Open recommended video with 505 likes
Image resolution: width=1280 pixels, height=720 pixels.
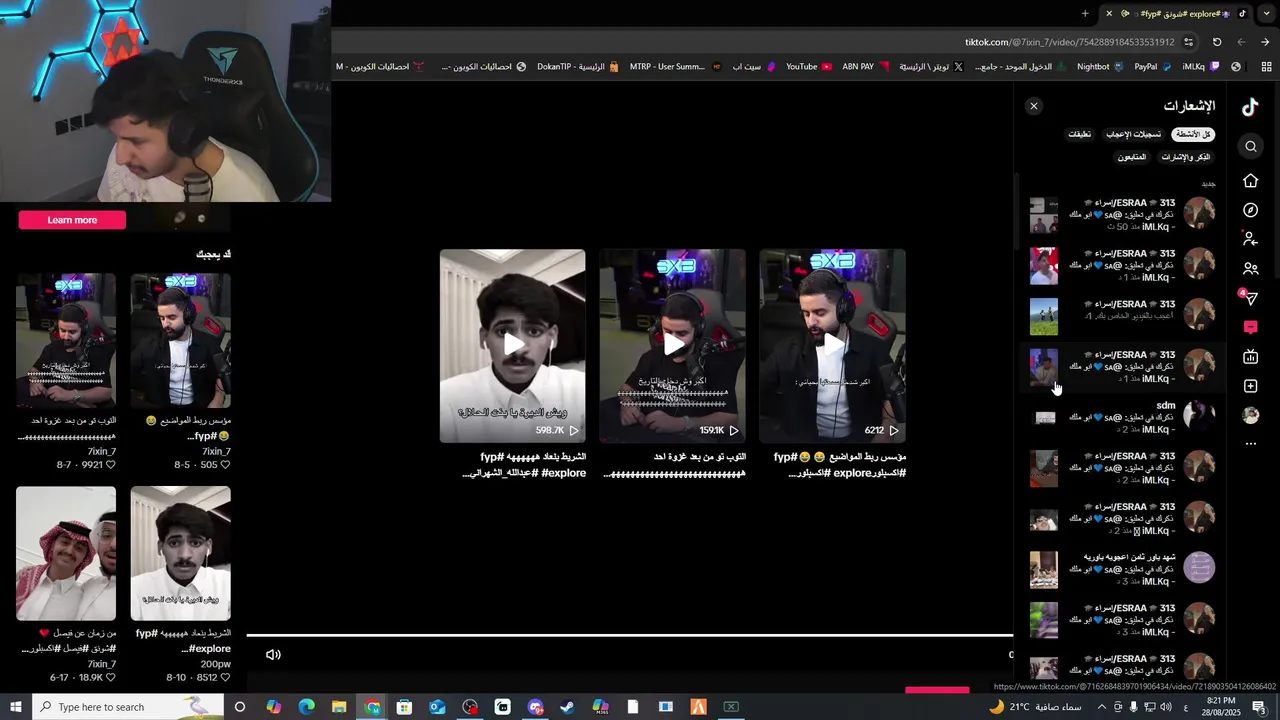coord(181,340)
